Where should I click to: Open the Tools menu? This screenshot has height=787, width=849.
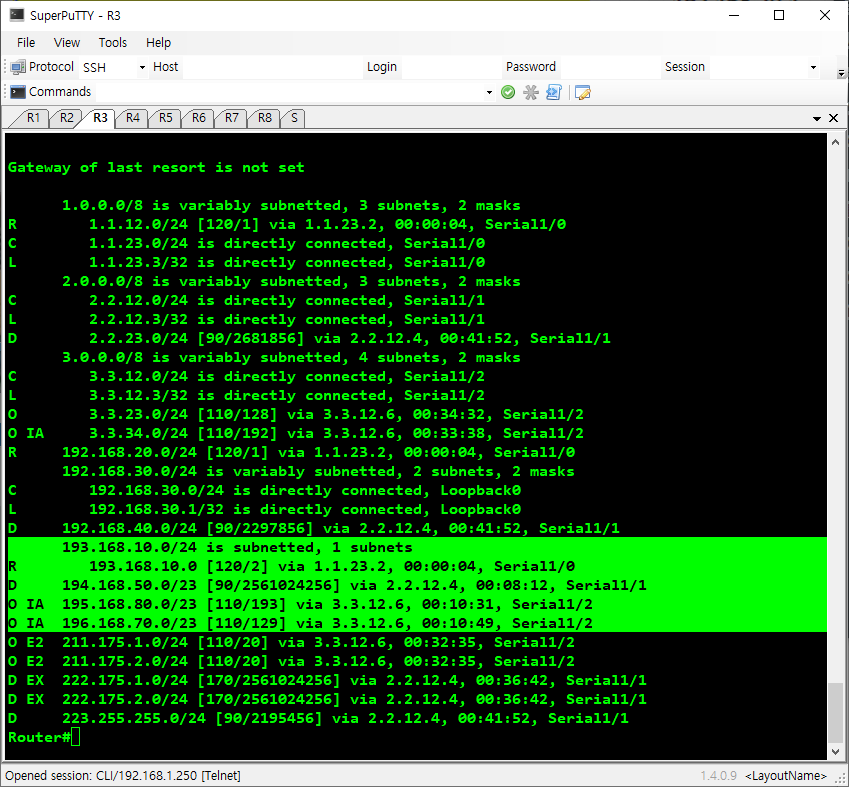(113, 43)
